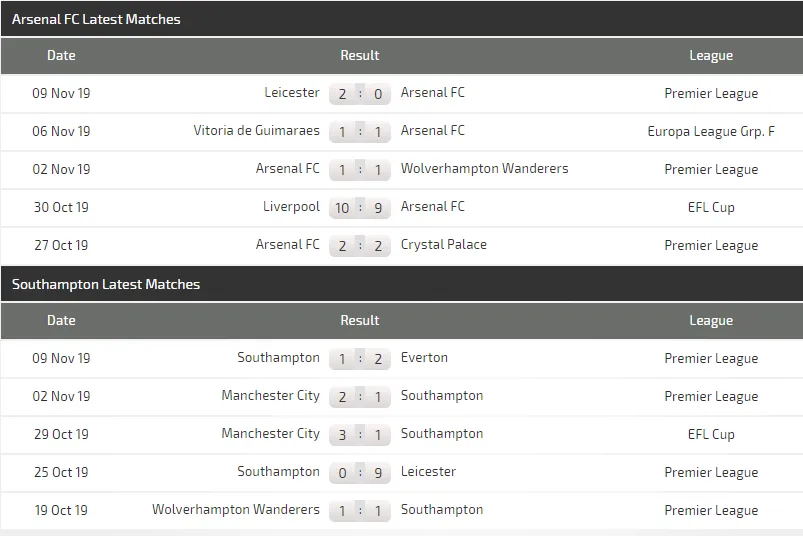Select Wolverhampton Wanderers in Arsenal matches
The width and height of the screenshot is (803, 536).
coord(484,169)
